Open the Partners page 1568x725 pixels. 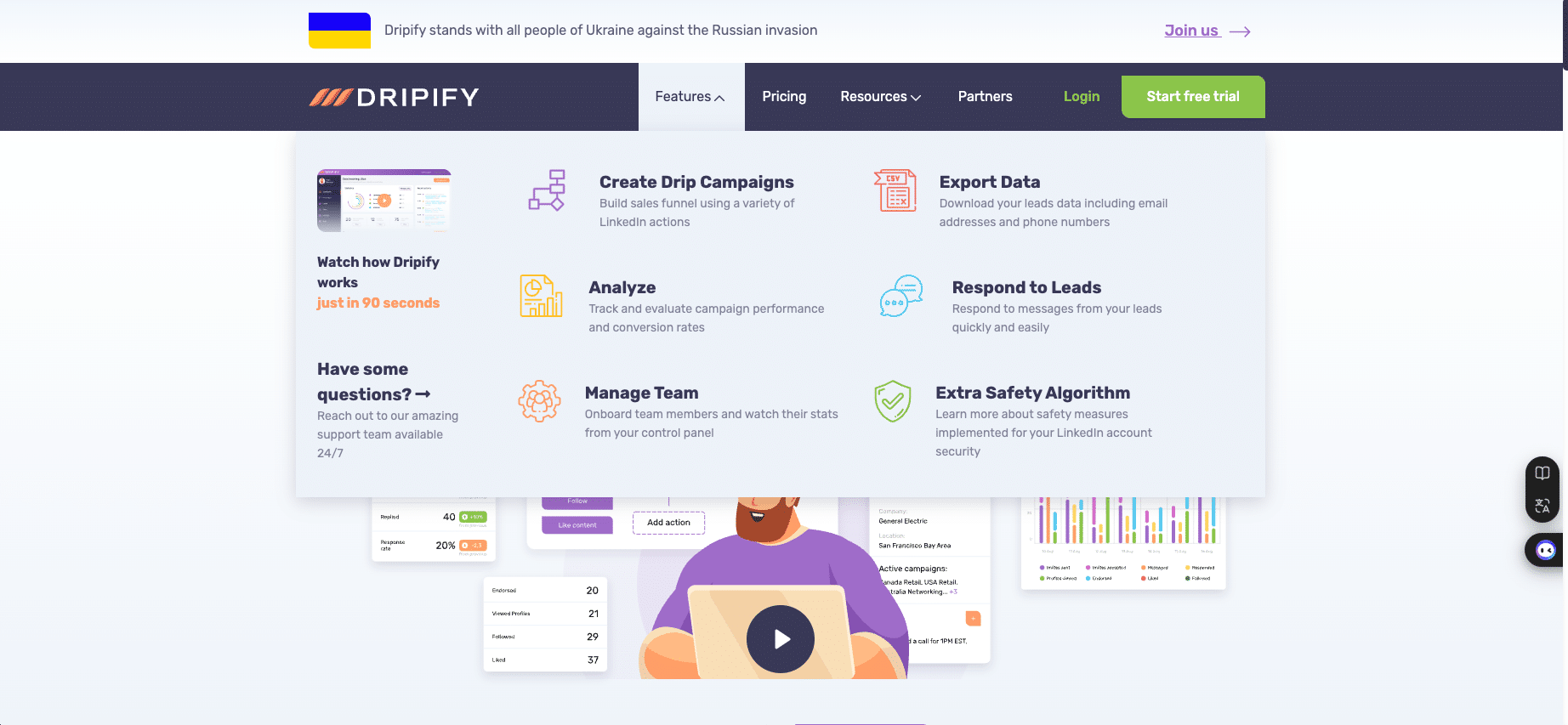(985, 97)
